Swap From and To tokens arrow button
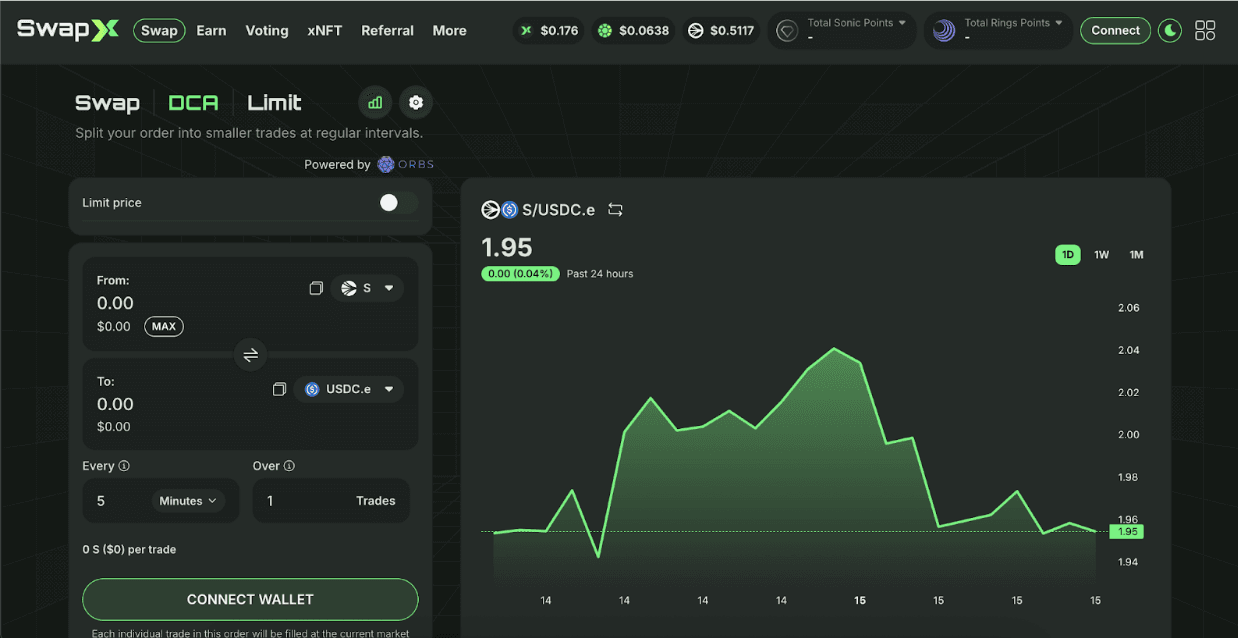The width and height of the screenshot is (1238, 638). 250,354
